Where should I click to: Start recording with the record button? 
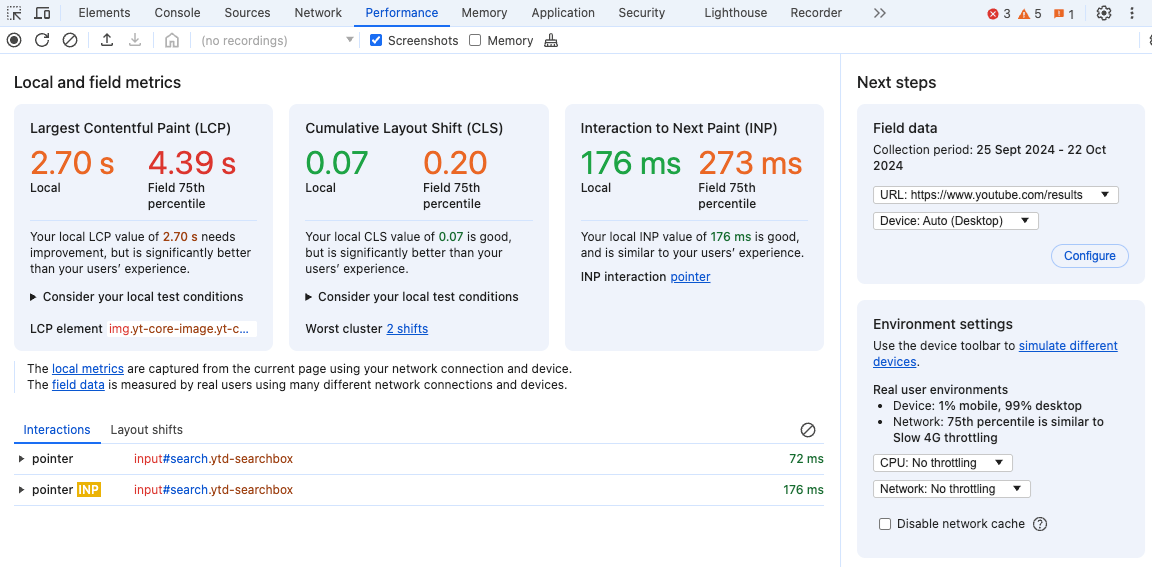[14, 40]
